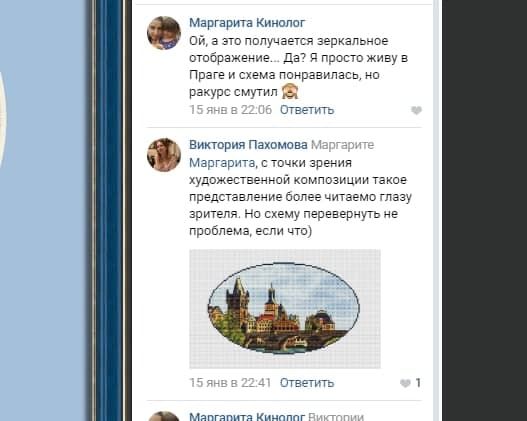Click Ответить under the 22:06 comment
527x421 pixels.
pyautogui.click(x=307, y=110)
